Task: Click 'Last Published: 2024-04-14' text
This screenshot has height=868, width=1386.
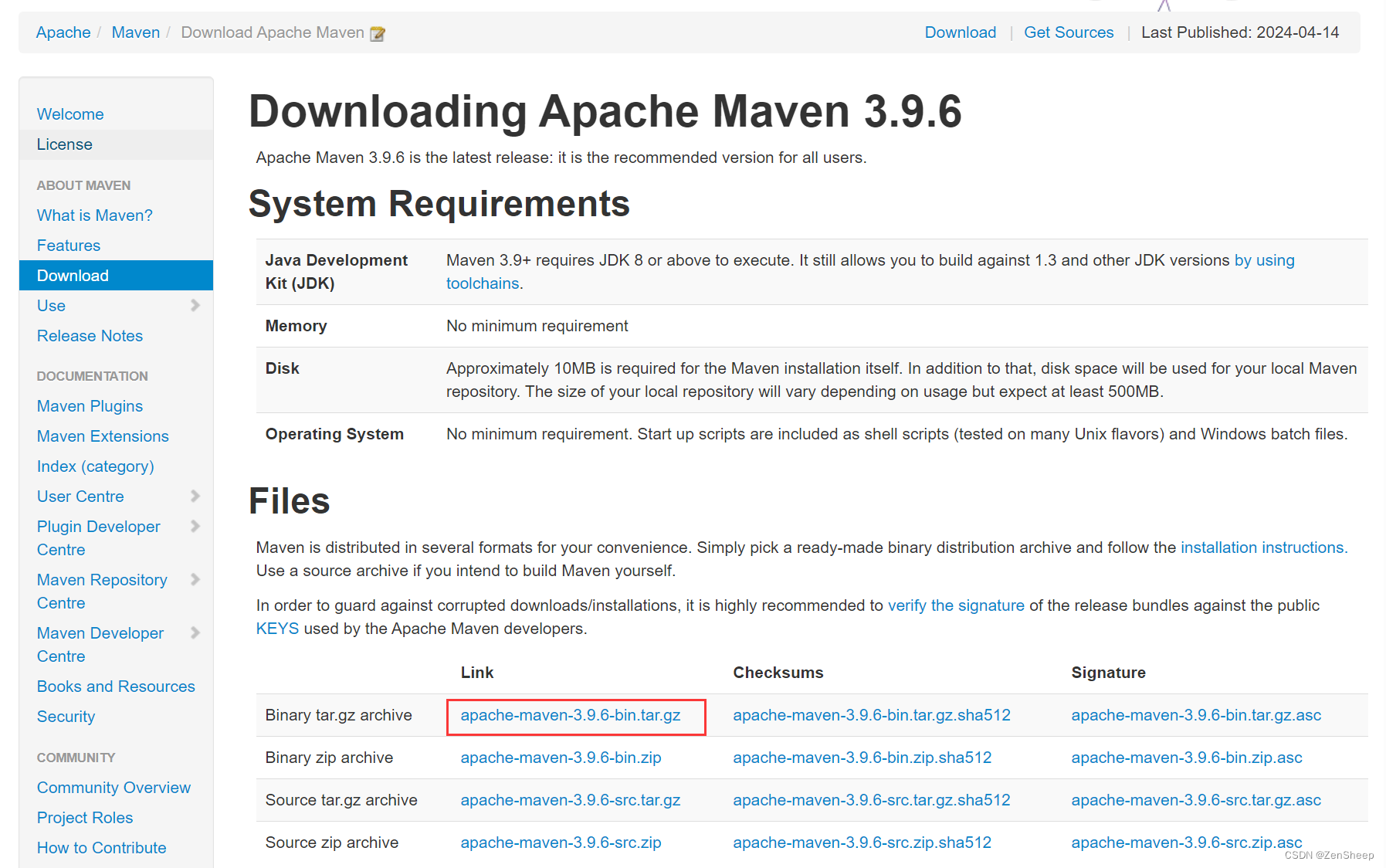Action: [x=1240, y=32]
